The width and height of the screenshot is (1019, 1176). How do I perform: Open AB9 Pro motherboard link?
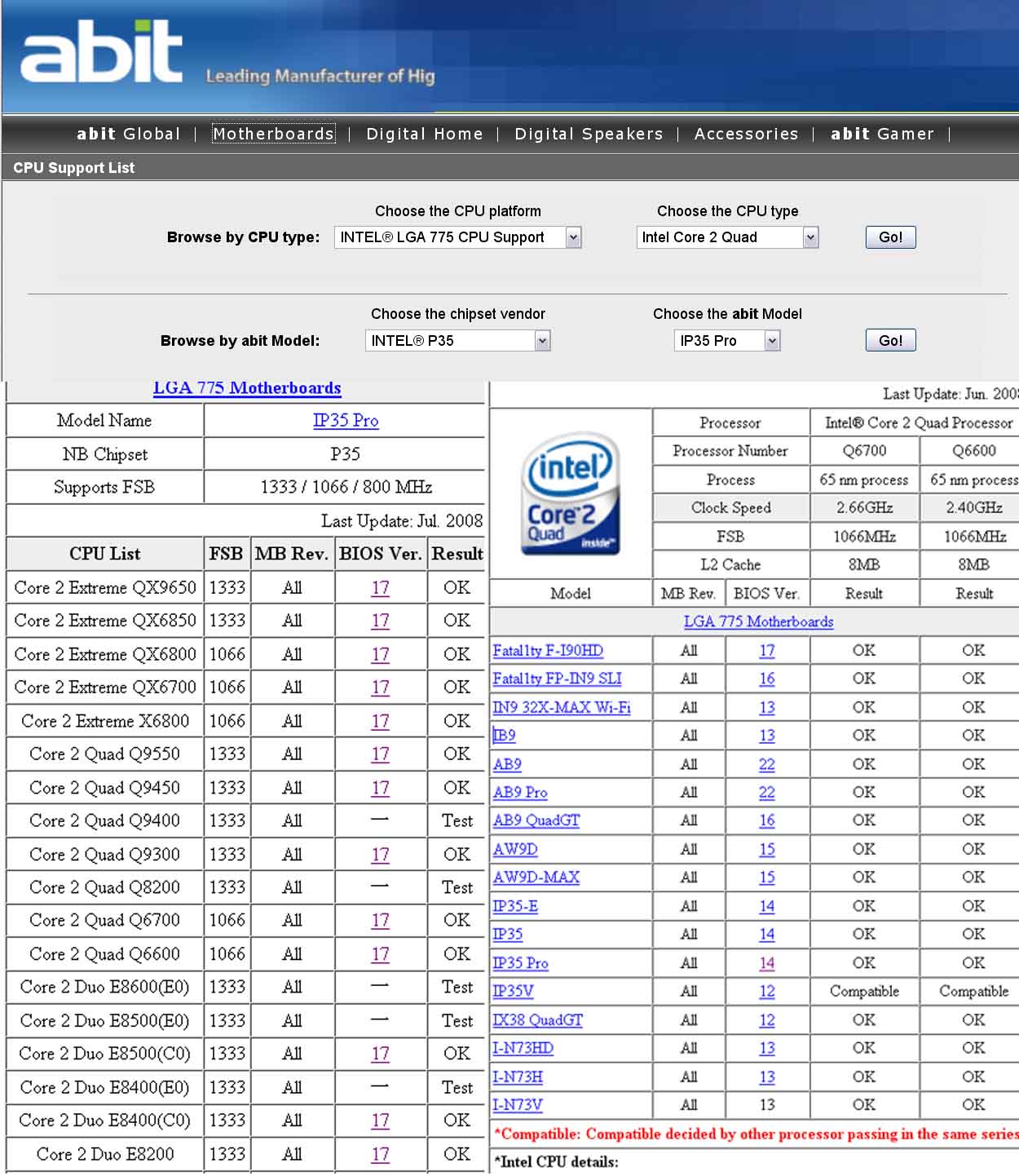pos(520,792)
